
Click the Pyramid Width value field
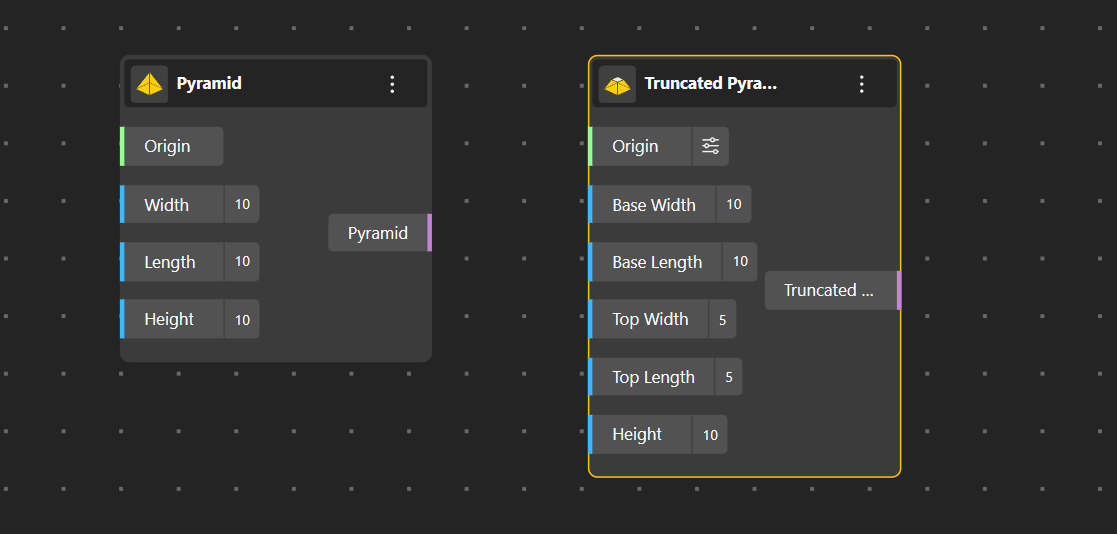pyautogui.click(x=242, y=205)
